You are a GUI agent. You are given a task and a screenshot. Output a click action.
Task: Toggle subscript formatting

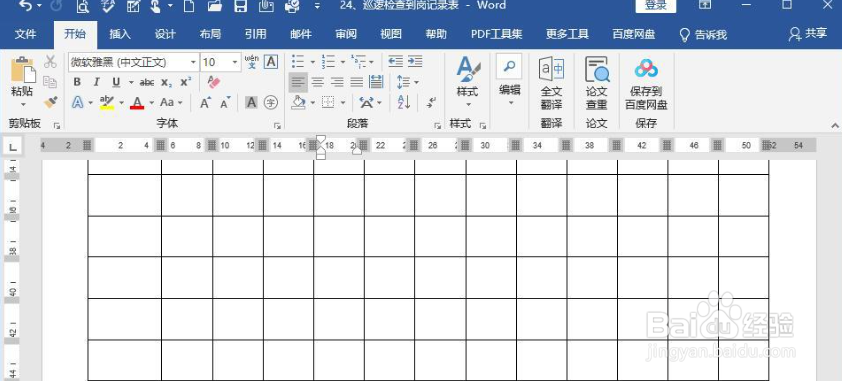166,82
